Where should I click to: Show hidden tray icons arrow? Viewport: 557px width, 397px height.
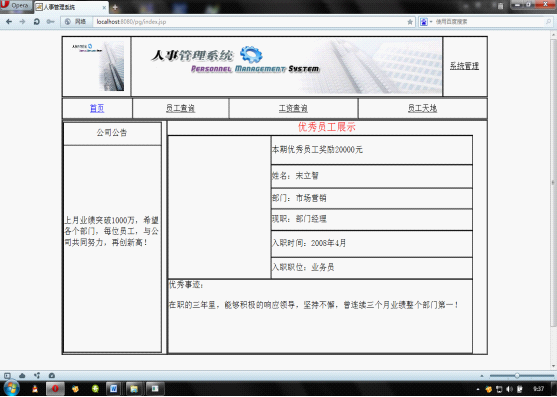point(478,390)
